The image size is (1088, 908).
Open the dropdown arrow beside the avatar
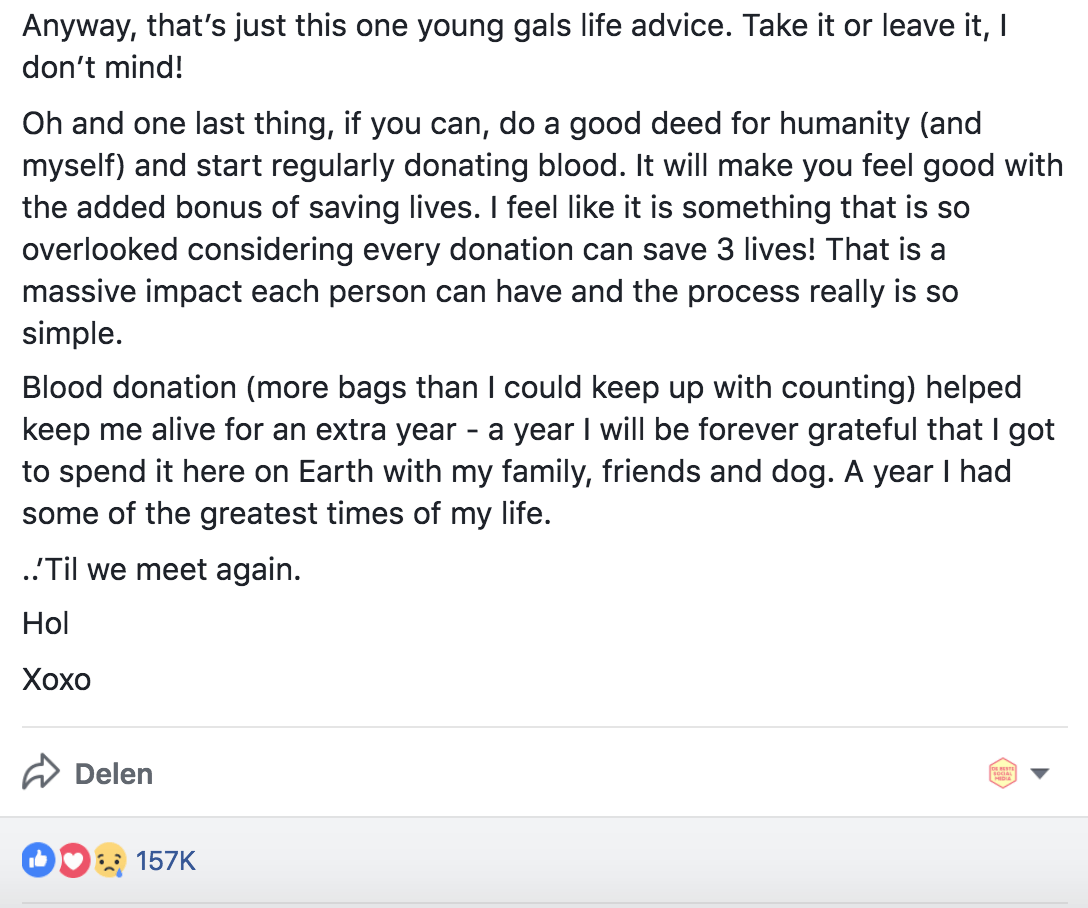tap(1039, 773)
